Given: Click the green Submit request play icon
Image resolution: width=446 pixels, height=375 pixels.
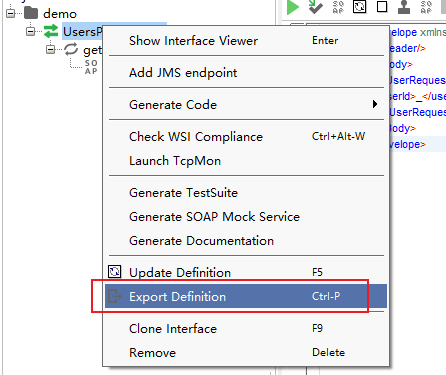Looking at the screenshot, I should click(x=293, y=7).
